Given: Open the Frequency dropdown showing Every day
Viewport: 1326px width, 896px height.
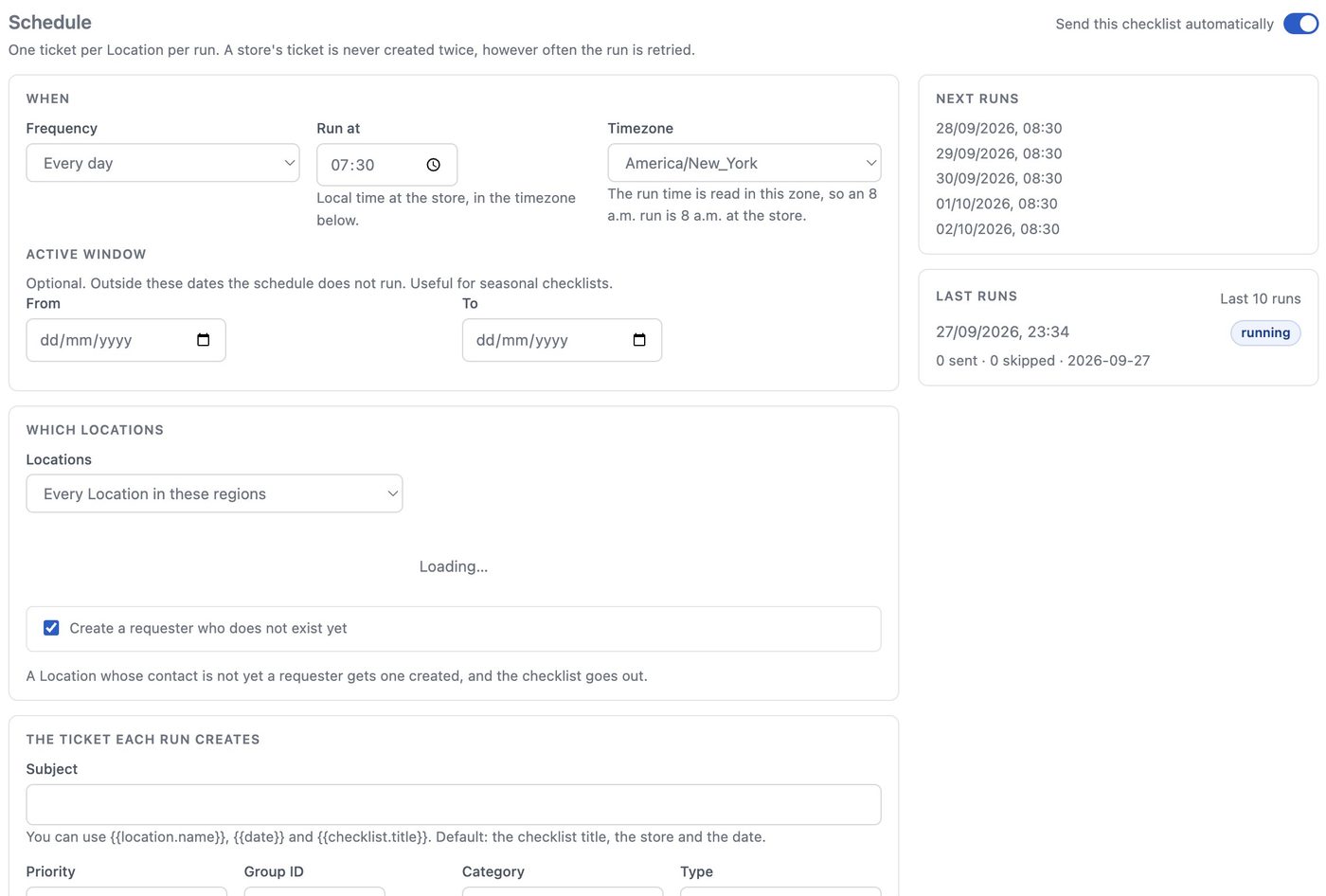Looking at the screenshot, I should pyautogui.click(x=163, y=163).
